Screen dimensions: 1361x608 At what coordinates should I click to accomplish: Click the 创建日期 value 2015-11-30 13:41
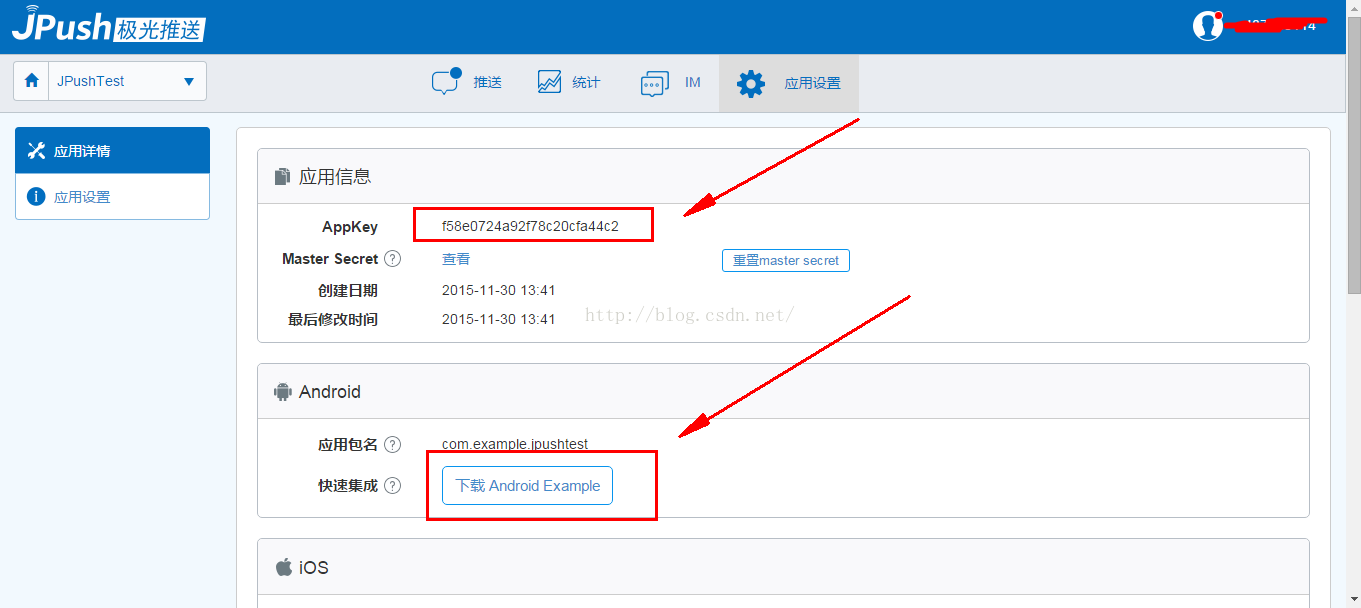[498, 290]
